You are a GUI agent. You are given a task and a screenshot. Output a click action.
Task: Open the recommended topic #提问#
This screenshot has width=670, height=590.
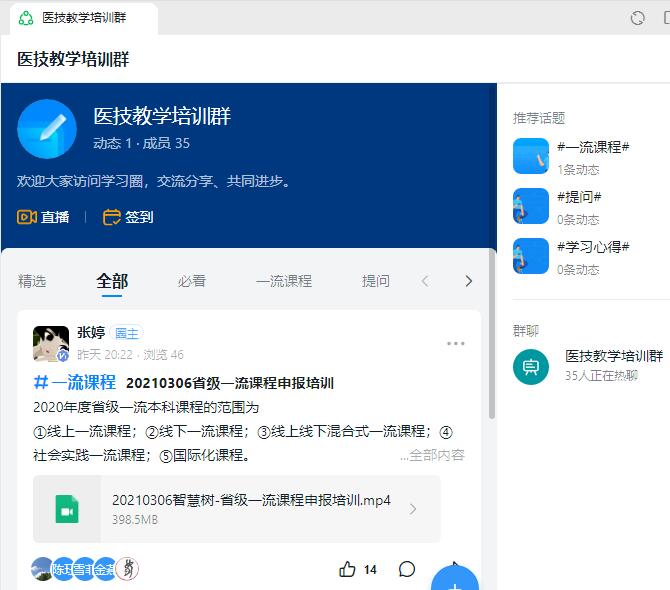[578, 197]
